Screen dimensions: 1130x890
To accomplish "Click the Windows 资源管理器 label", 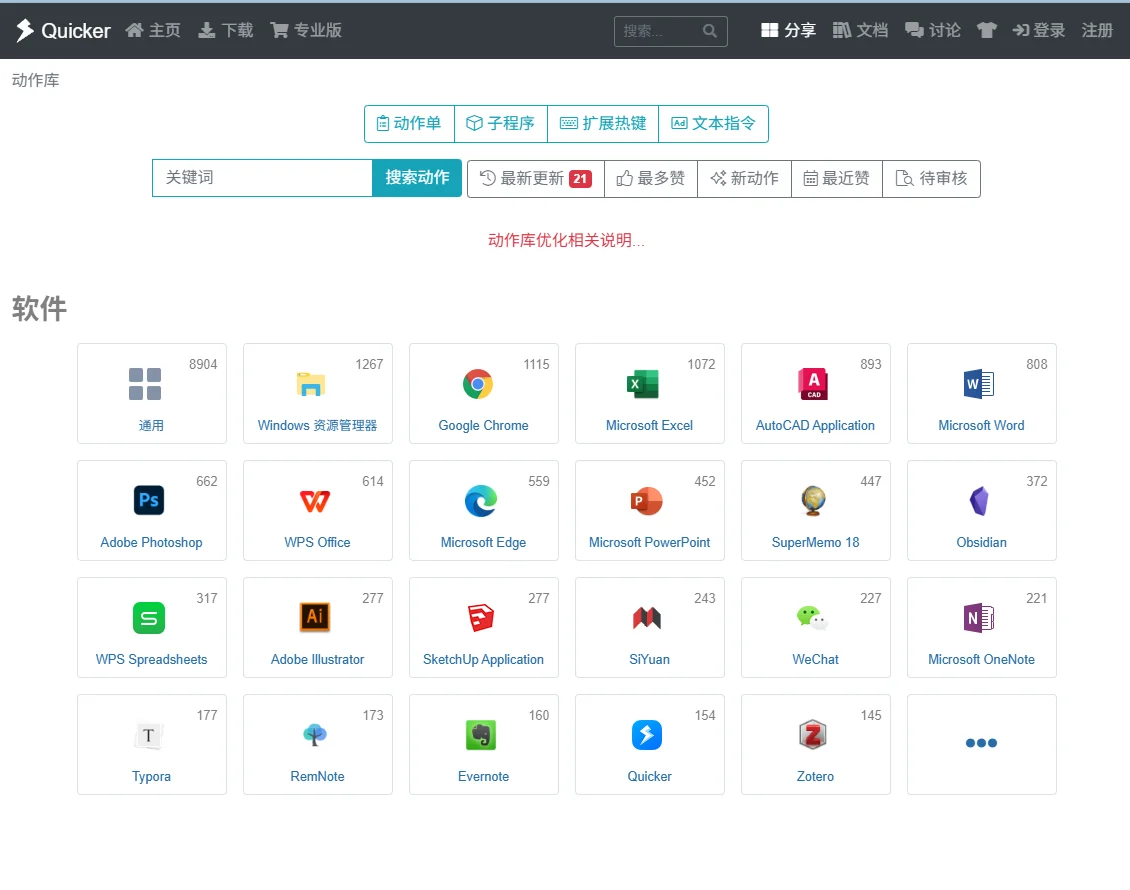I will pyautogui.click(x=317, y=425).
